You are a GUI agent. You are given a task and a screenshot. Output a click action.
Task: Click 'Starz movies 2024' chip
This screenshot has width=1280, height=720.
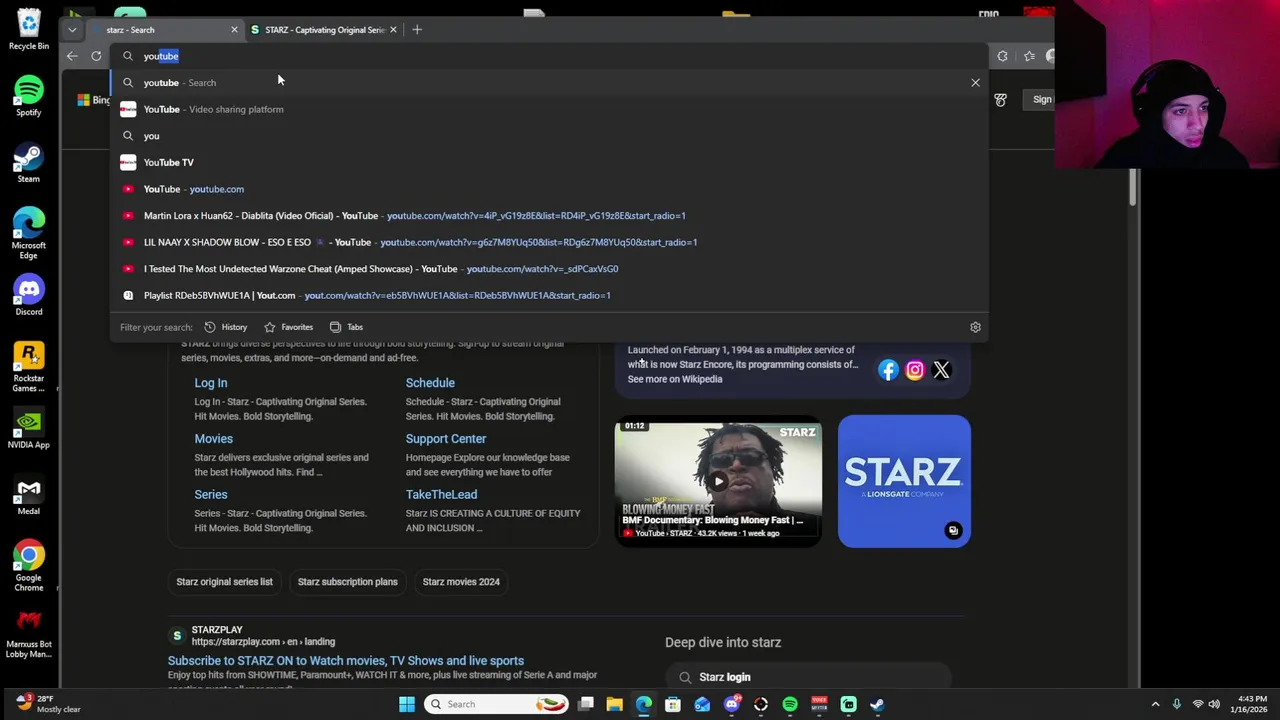coord(461,582)
